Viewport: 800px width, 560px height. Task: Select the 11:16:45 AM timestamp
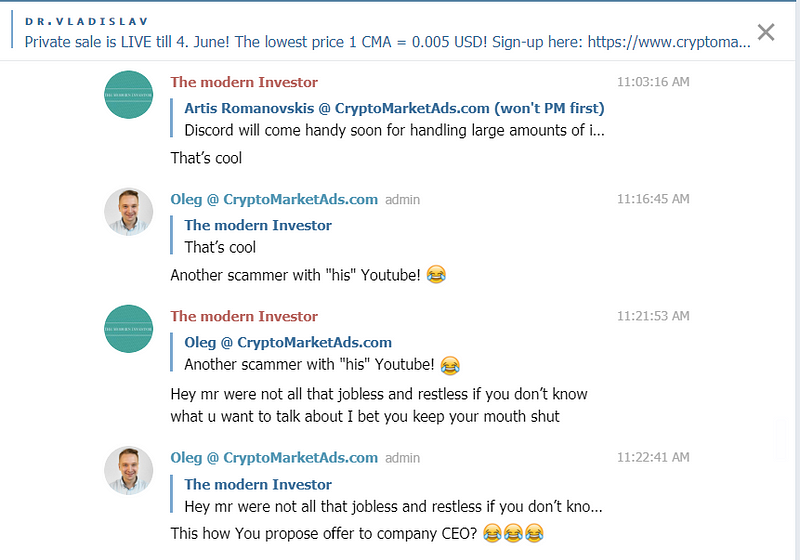click(x=653, y=199)
